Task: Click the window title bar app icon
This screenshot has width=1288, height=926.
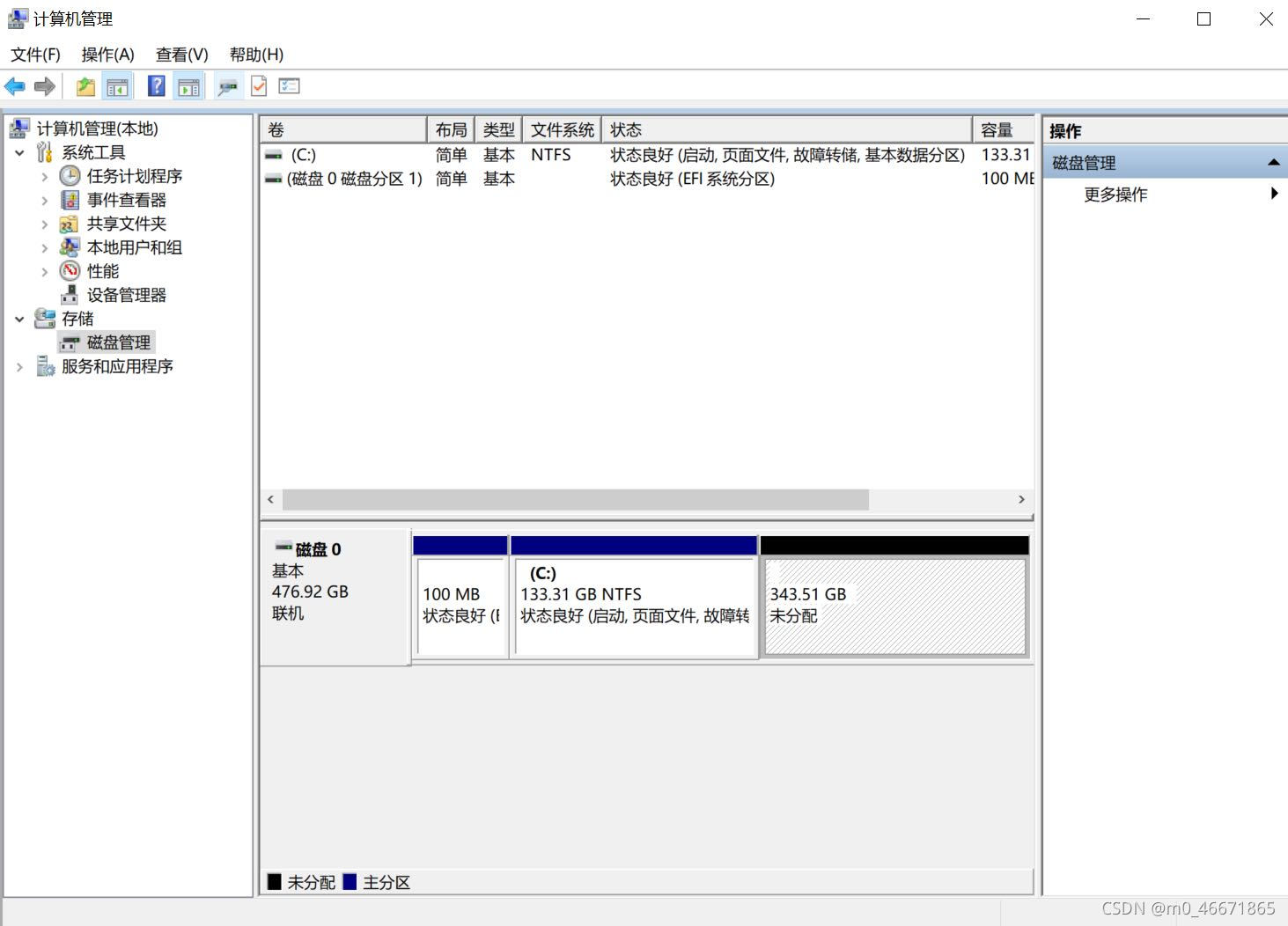Action: coord(18,18)
